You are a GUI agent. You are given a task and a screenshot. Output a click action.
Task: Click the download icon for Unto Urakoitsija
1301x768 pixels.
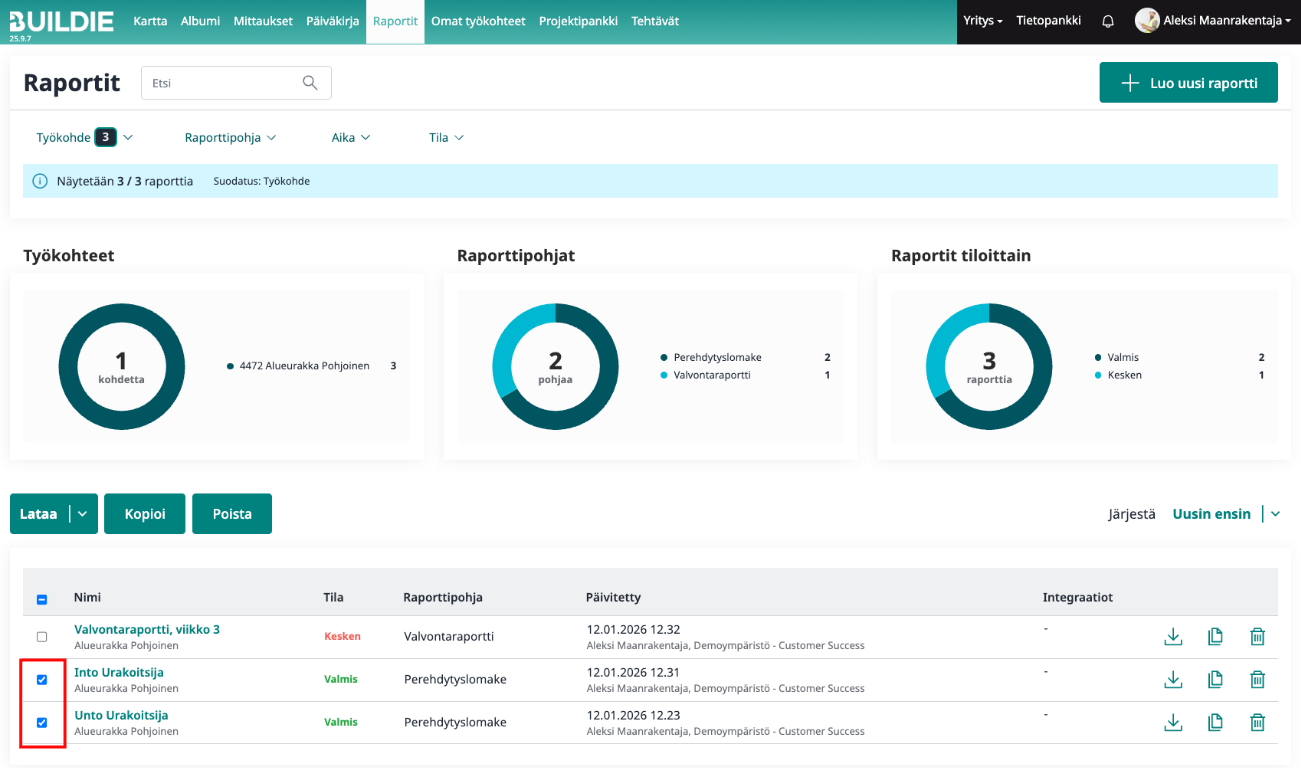[1173, 722]
